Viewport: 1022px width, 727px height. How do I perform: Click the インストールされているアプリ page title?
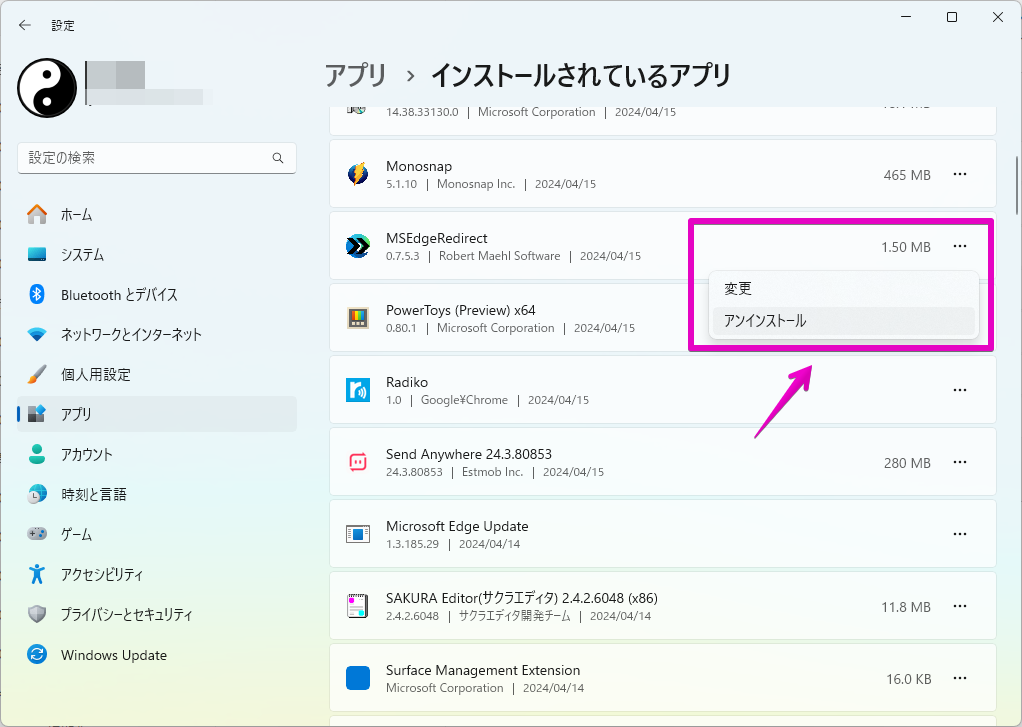[581, 76]
